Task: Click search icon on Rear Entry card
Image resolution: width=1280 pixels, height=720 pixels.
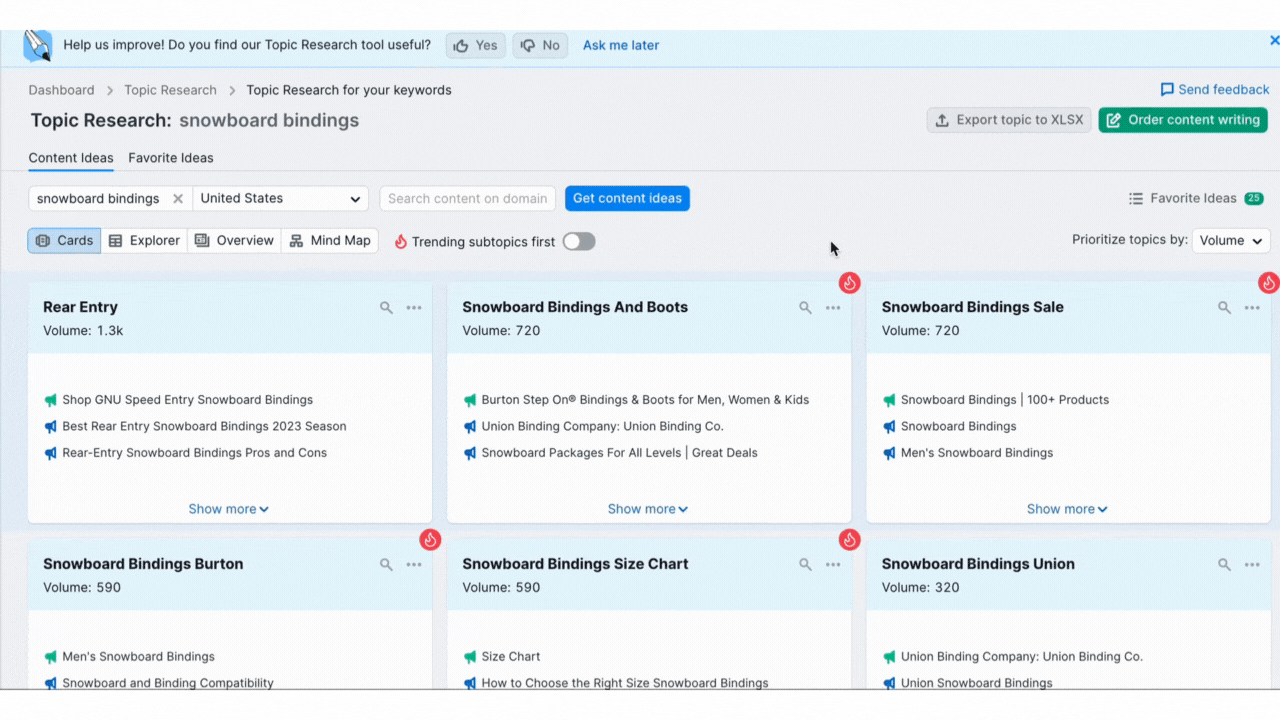Action: (386, 308)
